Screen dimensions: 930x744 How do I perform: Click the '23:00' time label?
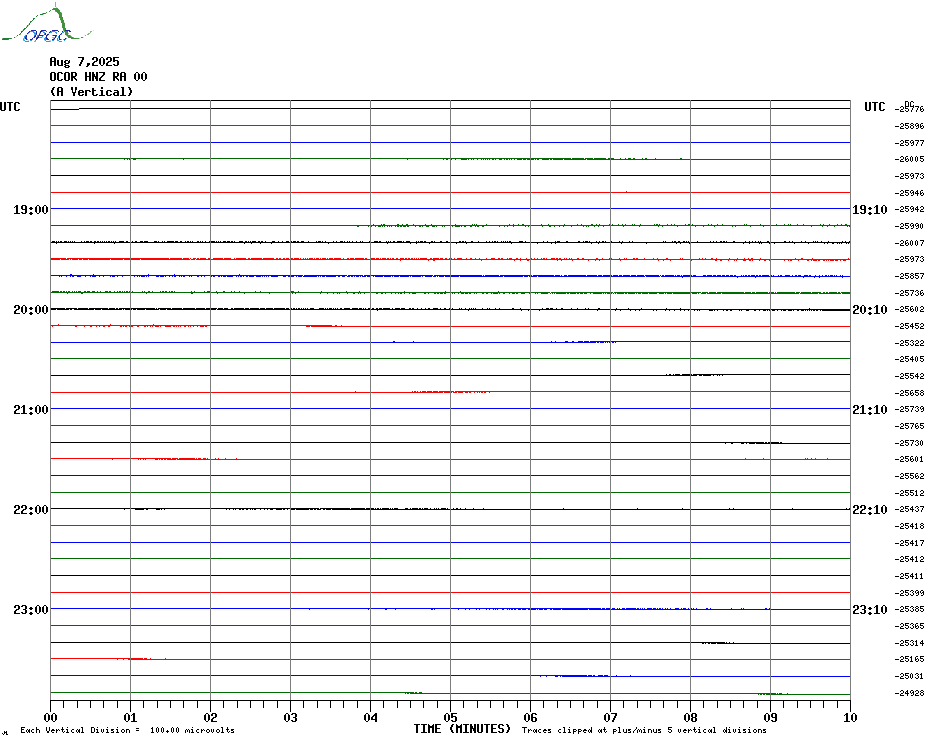click(31, 609)
